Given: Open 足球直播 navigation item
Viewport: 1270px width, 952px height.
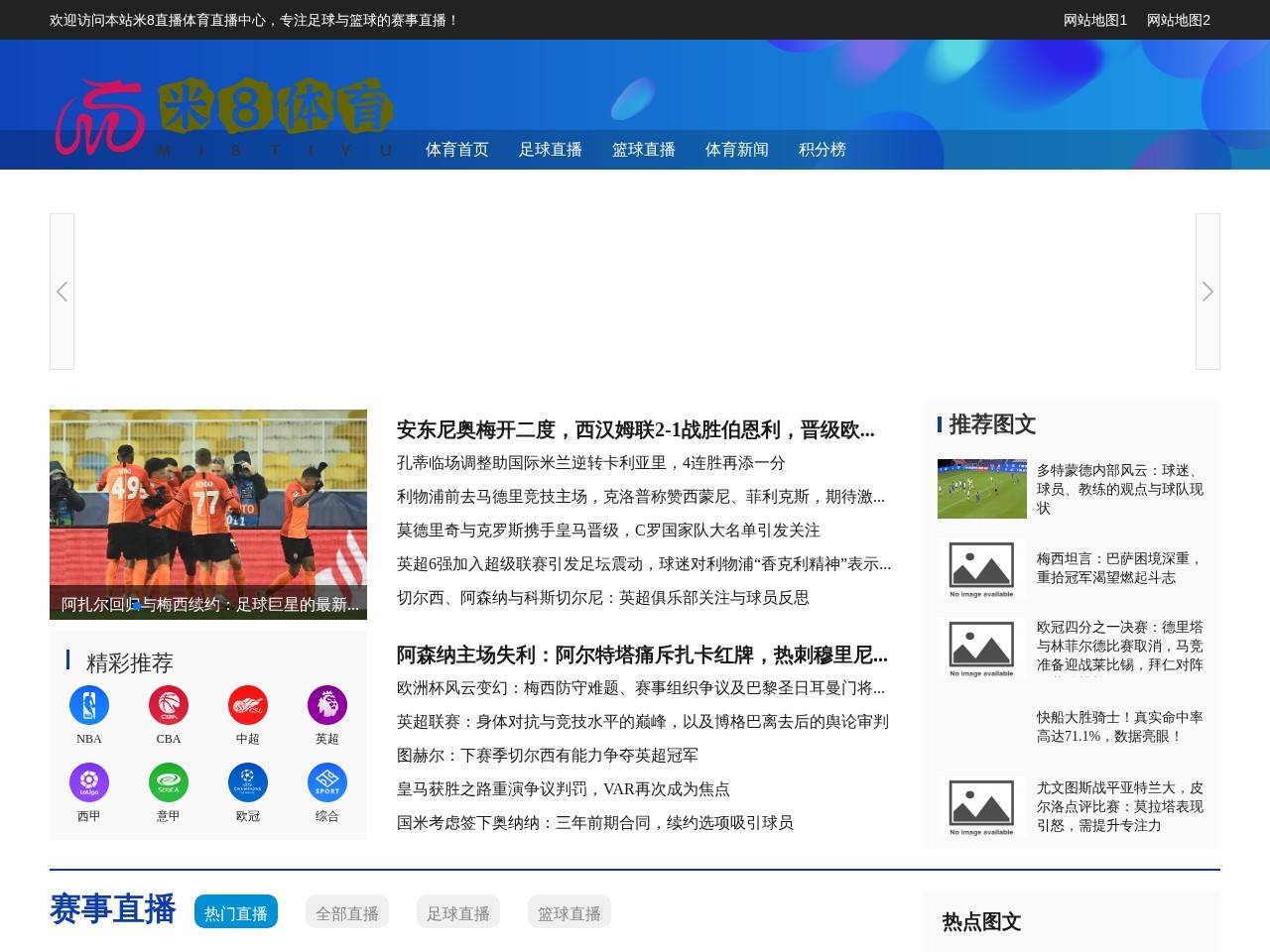Looking at the screenshot, I should coord(551,150).
